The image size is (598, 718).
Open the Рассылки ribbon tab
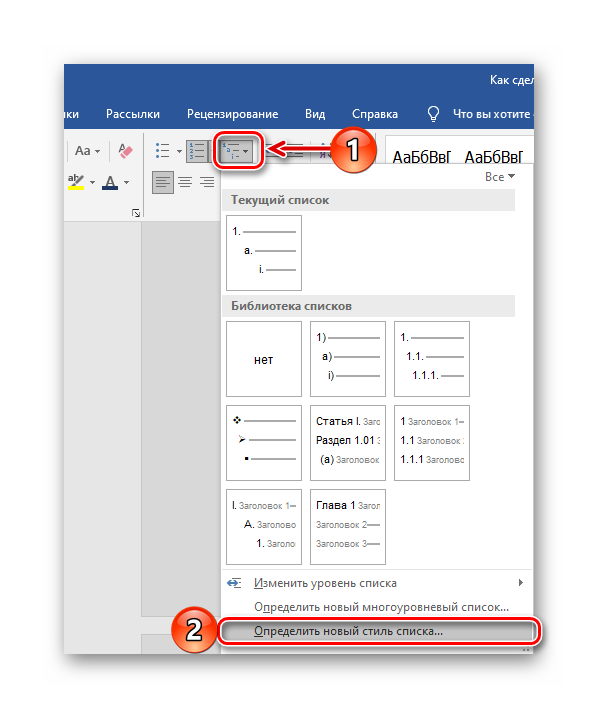tap(133, 114)
